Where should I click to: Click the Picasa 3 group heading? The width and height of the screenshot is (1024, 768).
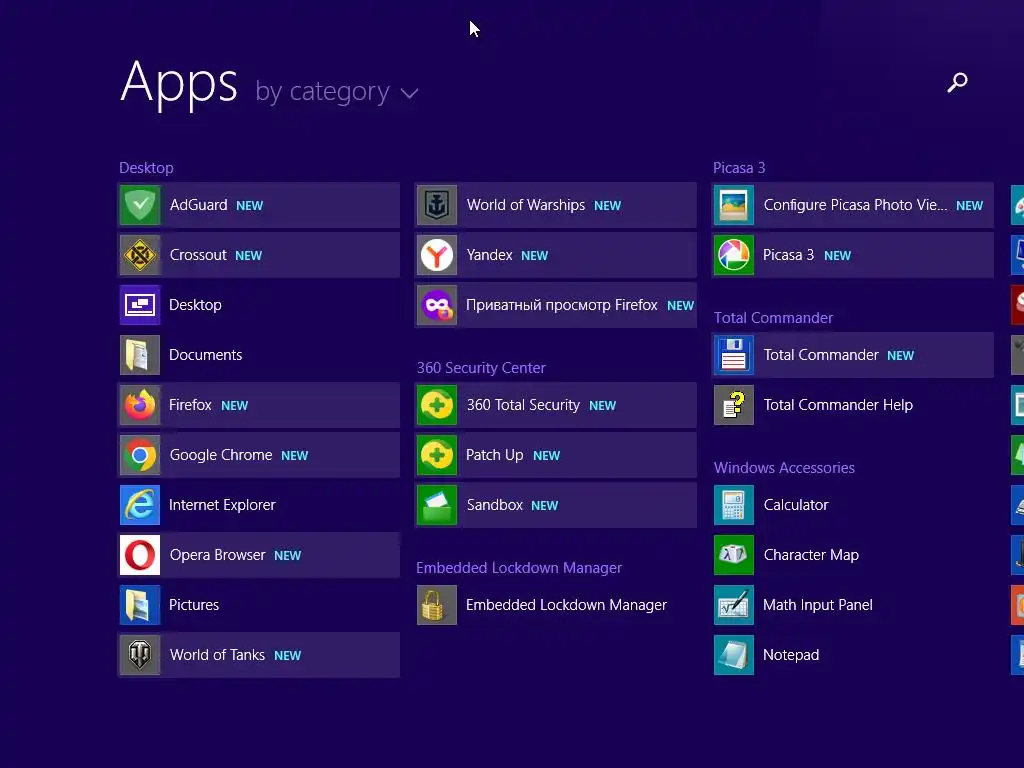[739, 168]
